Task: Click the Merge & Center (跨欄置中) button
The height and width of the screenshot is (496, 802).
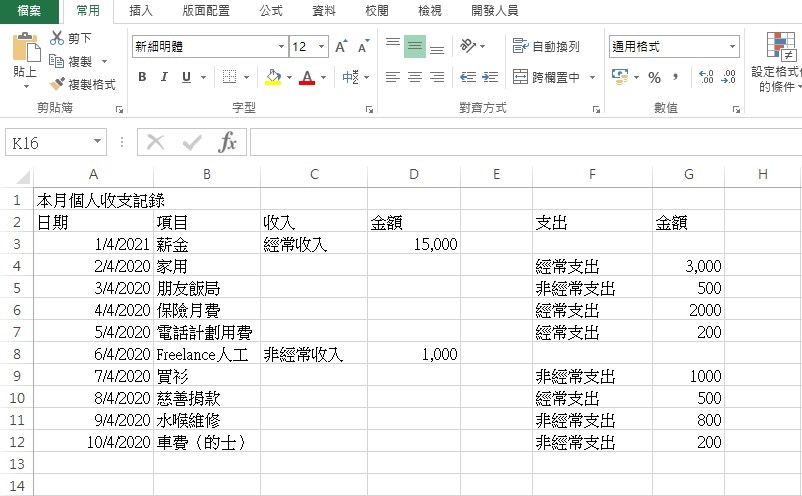Action: pos(547,77)
